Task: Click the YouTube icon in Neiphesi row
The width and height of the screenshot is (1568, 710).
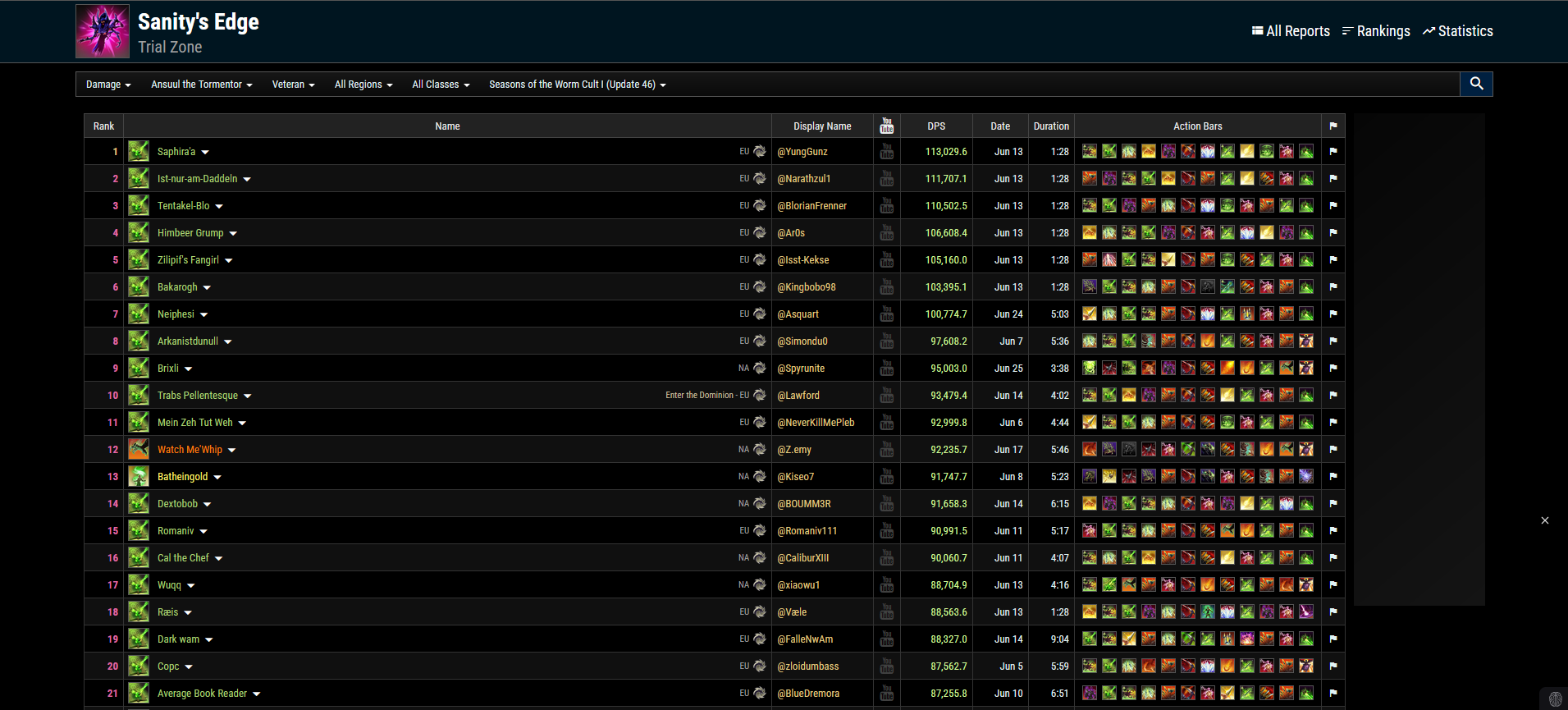Action: tap(887, 314)
